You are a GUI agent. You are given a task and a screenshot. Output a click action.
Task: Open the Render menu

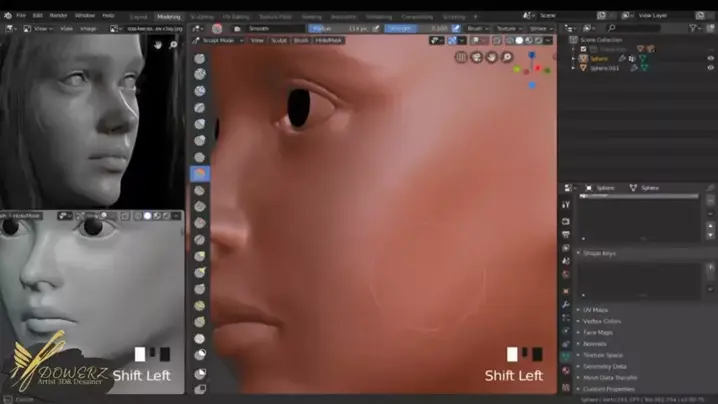coord(59,16)
